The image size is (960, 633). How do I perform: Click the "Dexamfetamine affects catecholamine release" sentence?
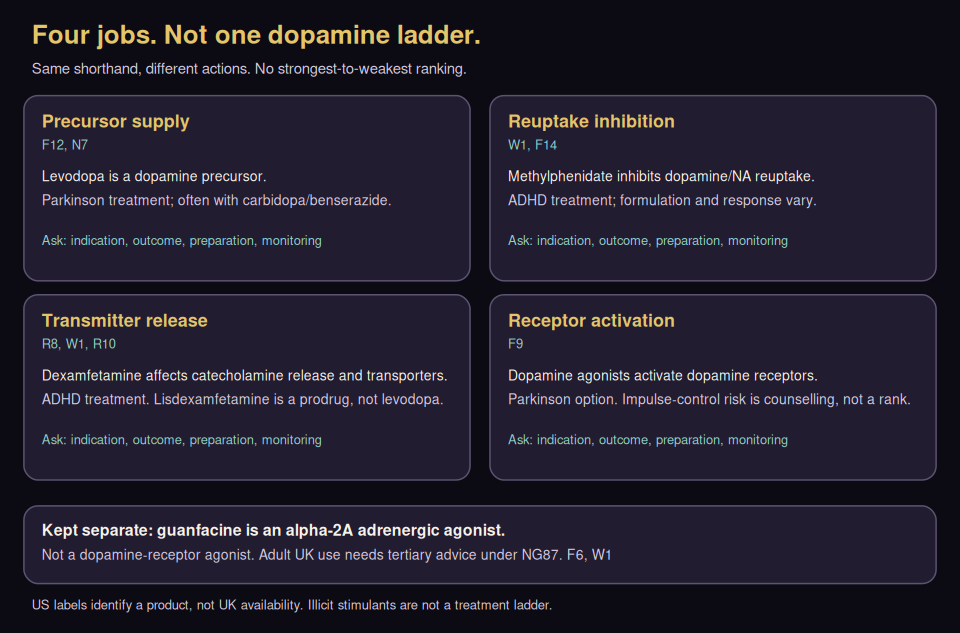tap(244, 375)
